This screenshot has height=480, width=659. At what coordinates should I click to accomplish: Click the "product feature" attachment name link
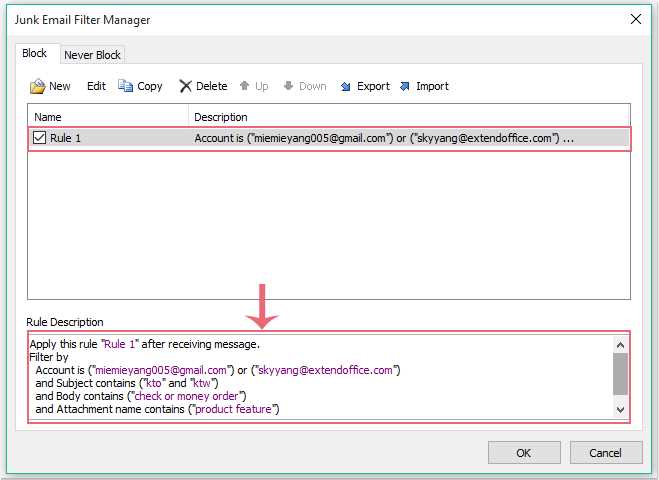tap(233, 409)
